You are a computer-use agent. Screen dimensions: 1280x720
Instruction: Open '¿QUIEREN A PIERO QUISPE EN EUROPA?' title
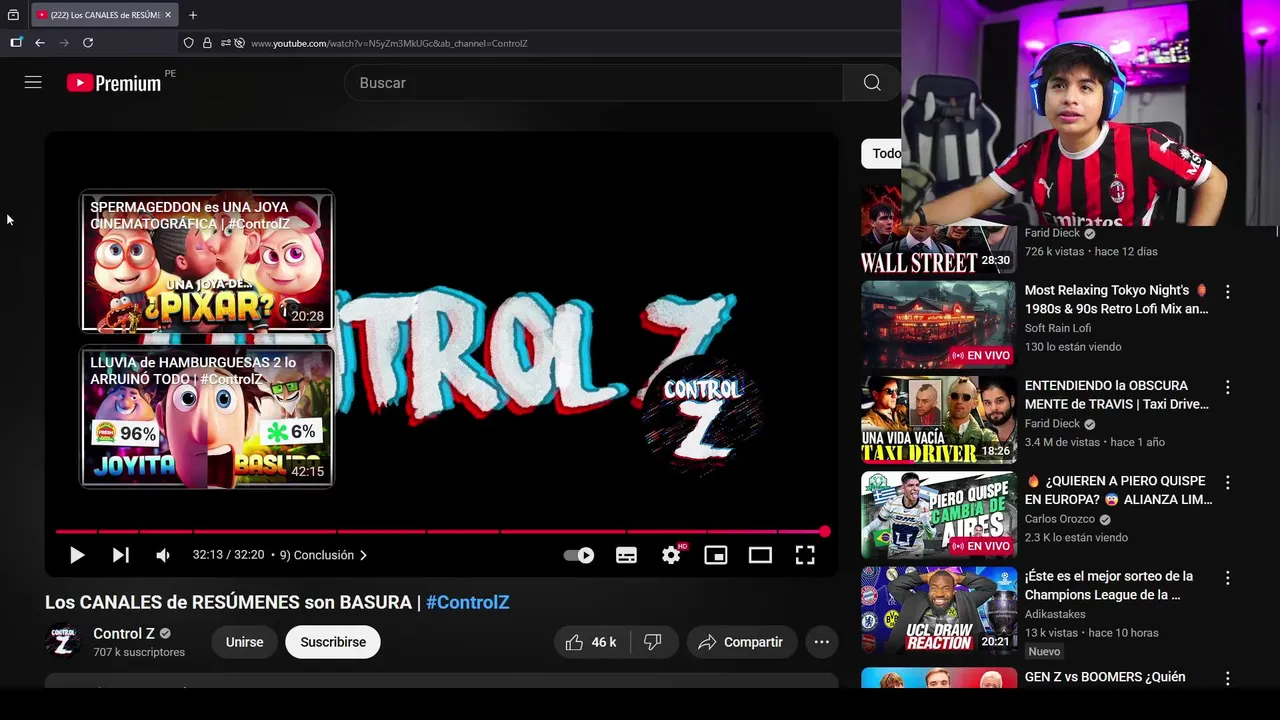click(x=1118, y=490)
